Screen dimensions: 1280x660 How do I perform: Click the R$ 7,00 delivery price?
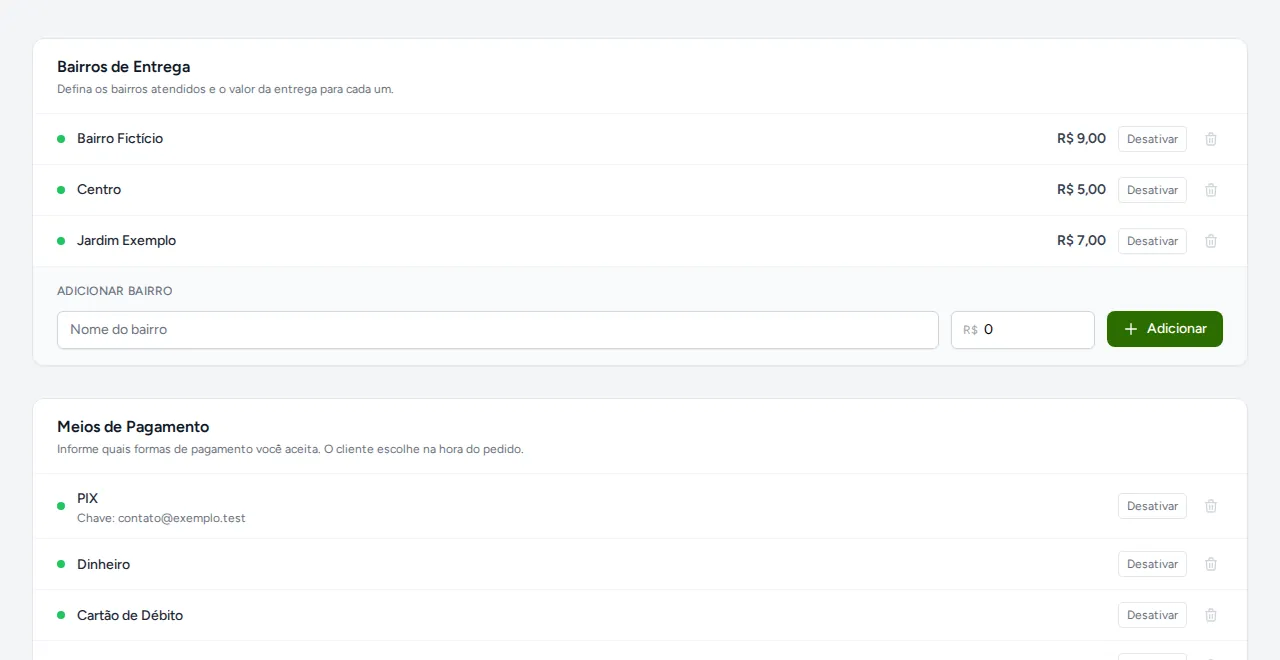click(x=1081, y=241)
